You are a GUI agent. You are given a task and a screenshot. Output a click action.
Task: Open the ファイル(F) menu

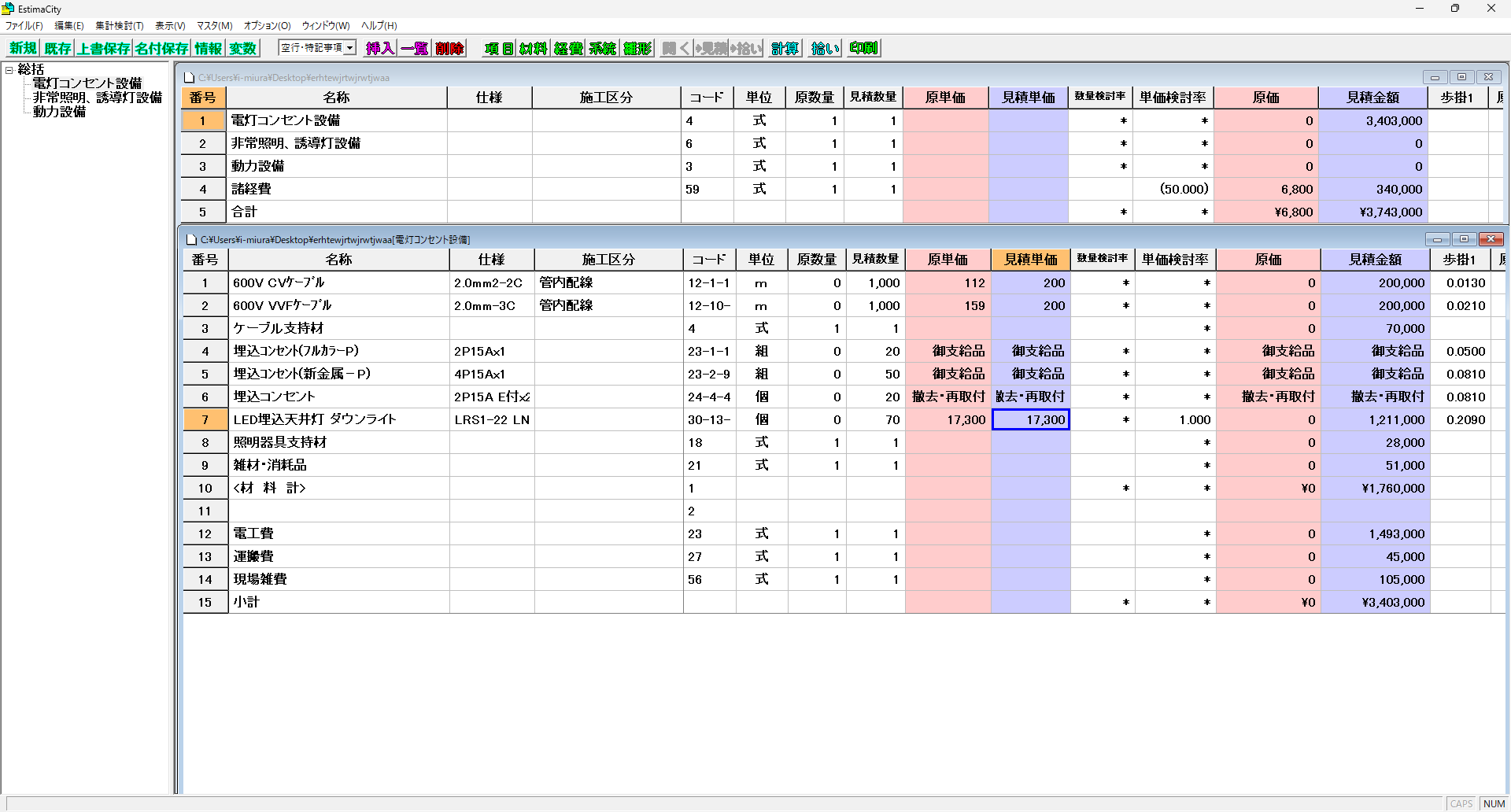coord(22,25)
